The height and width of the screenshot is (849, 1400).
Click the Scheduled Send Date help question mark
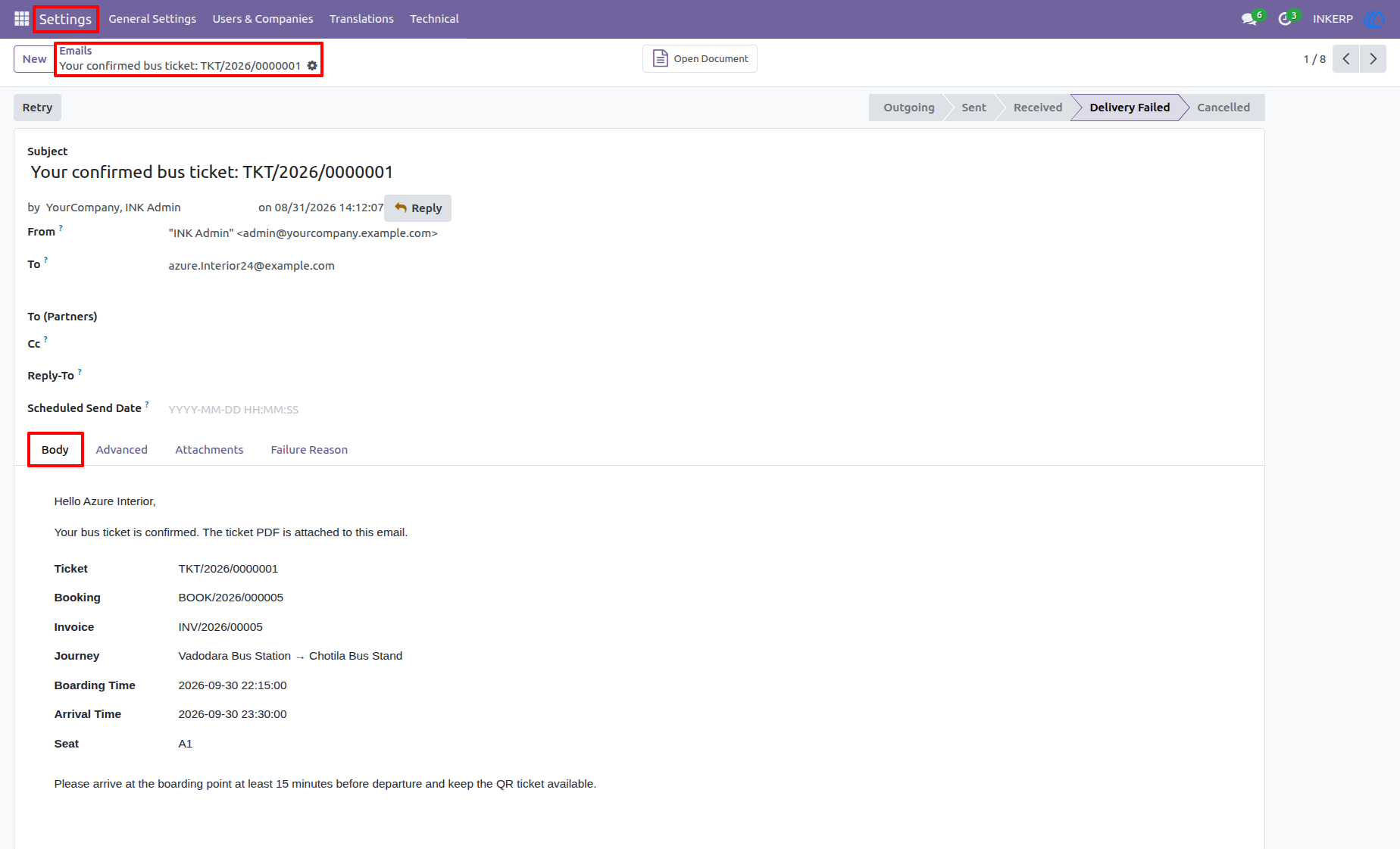pos(147,404)
